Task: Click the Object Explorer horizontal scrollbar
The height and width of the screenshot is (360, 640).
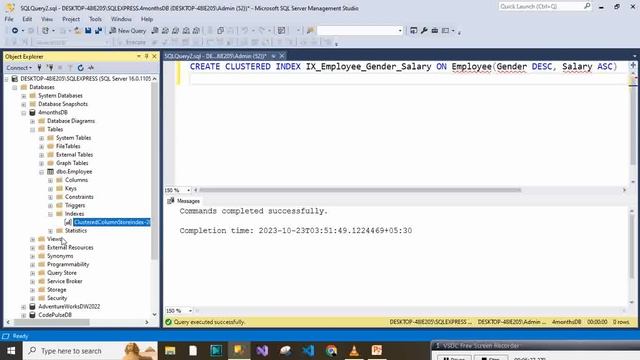Action: [x=51, y=322]
